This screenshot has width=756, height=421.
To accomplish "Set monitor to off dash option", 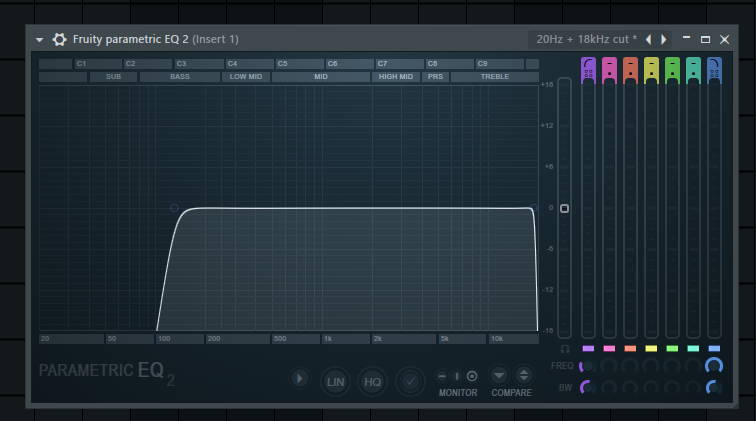I will click(x=442, y=376).
